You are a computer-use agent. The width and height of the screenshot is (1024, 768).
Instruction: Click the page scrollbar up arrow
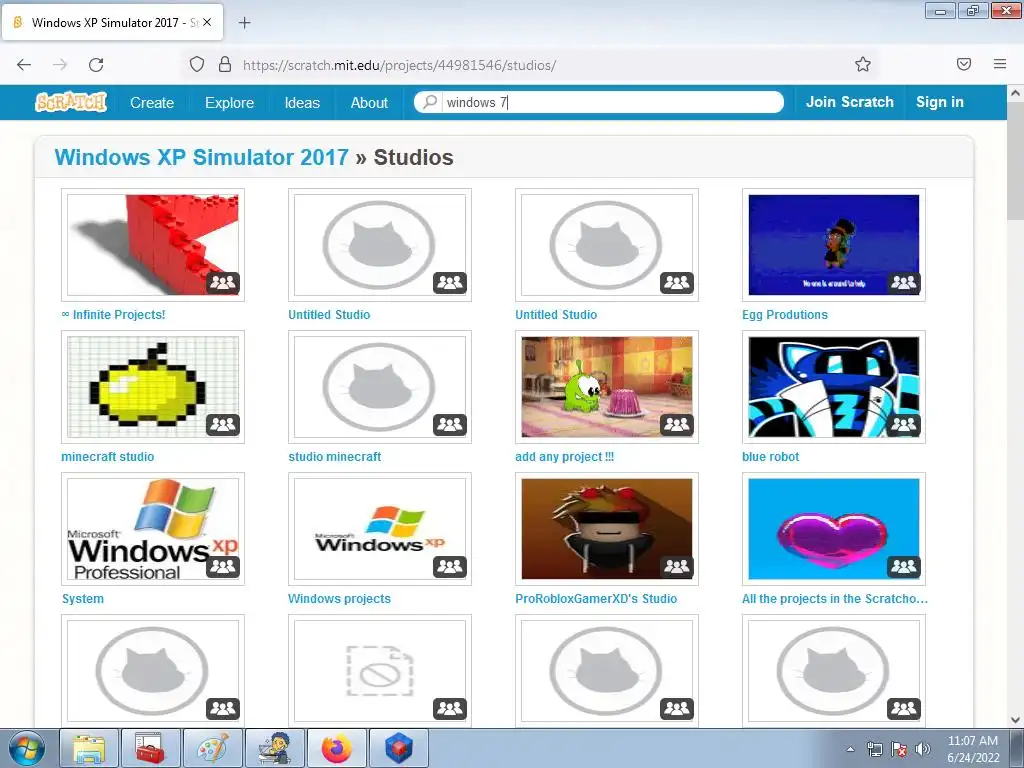click(x=1016, y=93)
